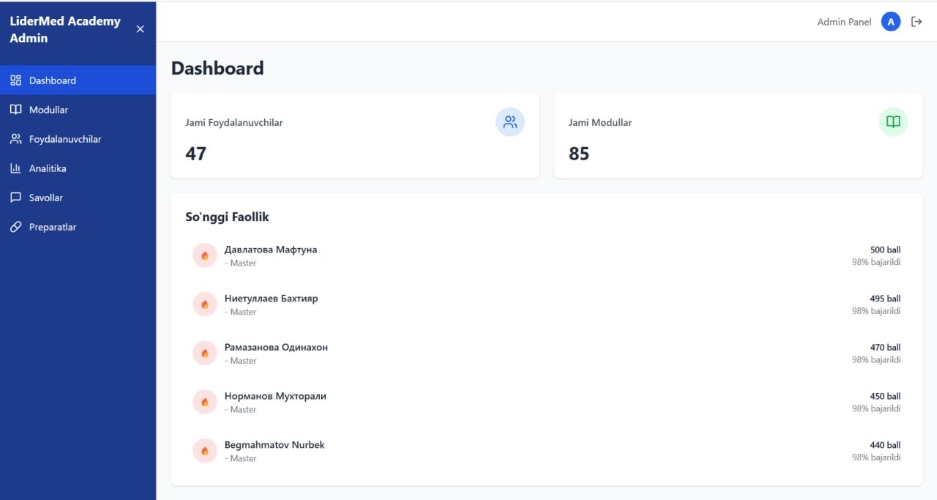This screenshot has height=500, width=937.
Task: Click the Savollar chat bubble icon
Action: (x=16, y=197)
